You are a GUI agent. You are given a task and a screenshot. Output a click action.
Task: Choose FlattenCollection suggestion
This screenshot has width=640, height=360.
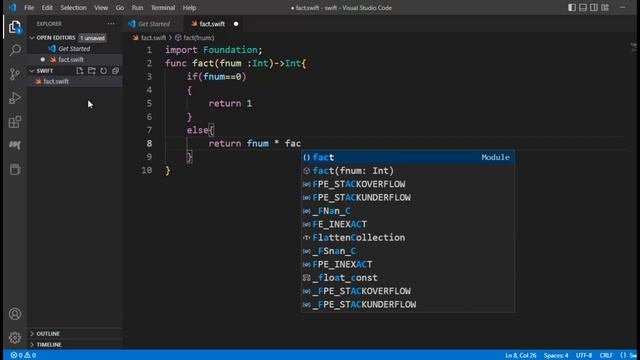(408, 238)
